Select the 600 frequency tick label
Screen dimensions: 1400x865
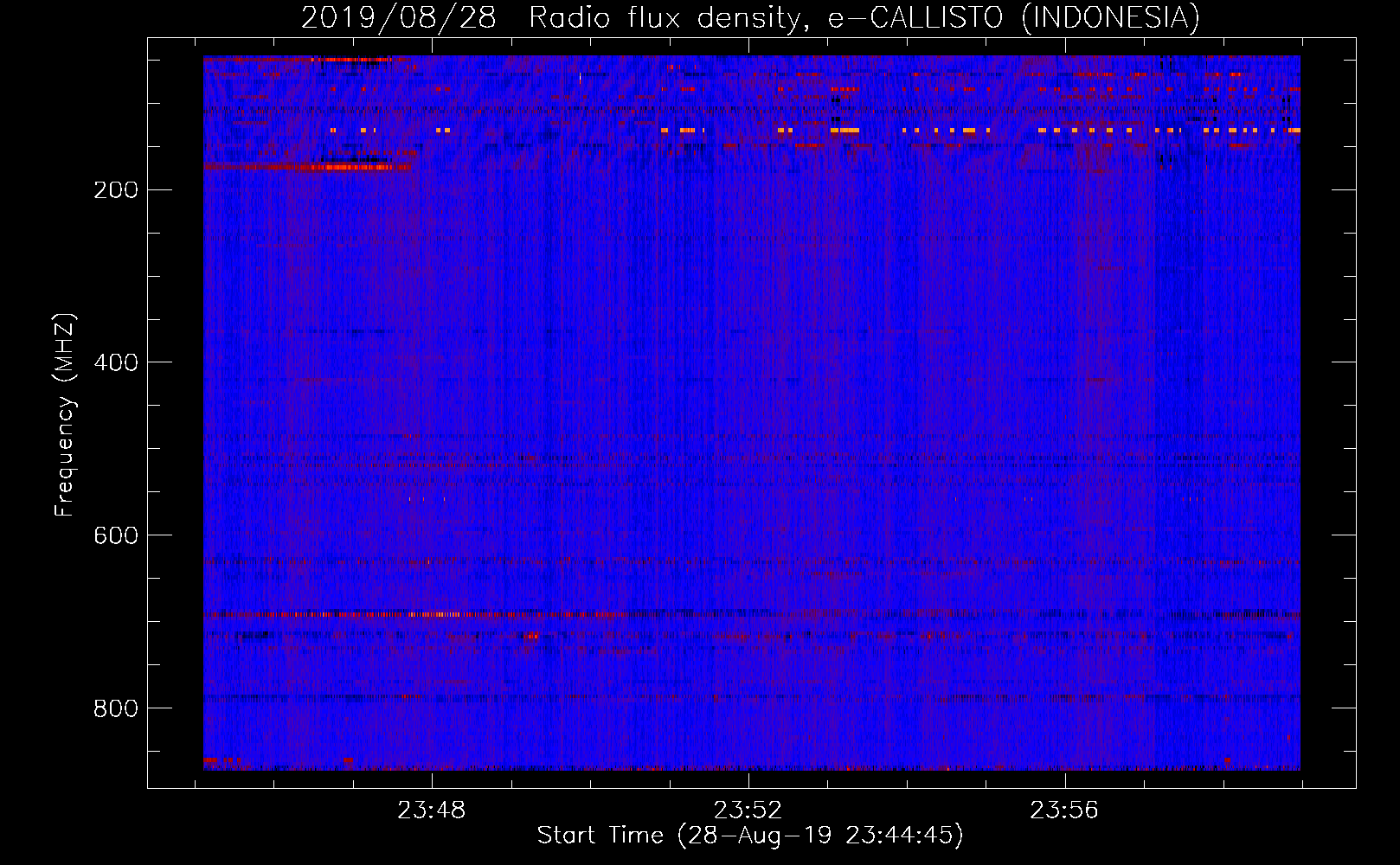(116, 536)
